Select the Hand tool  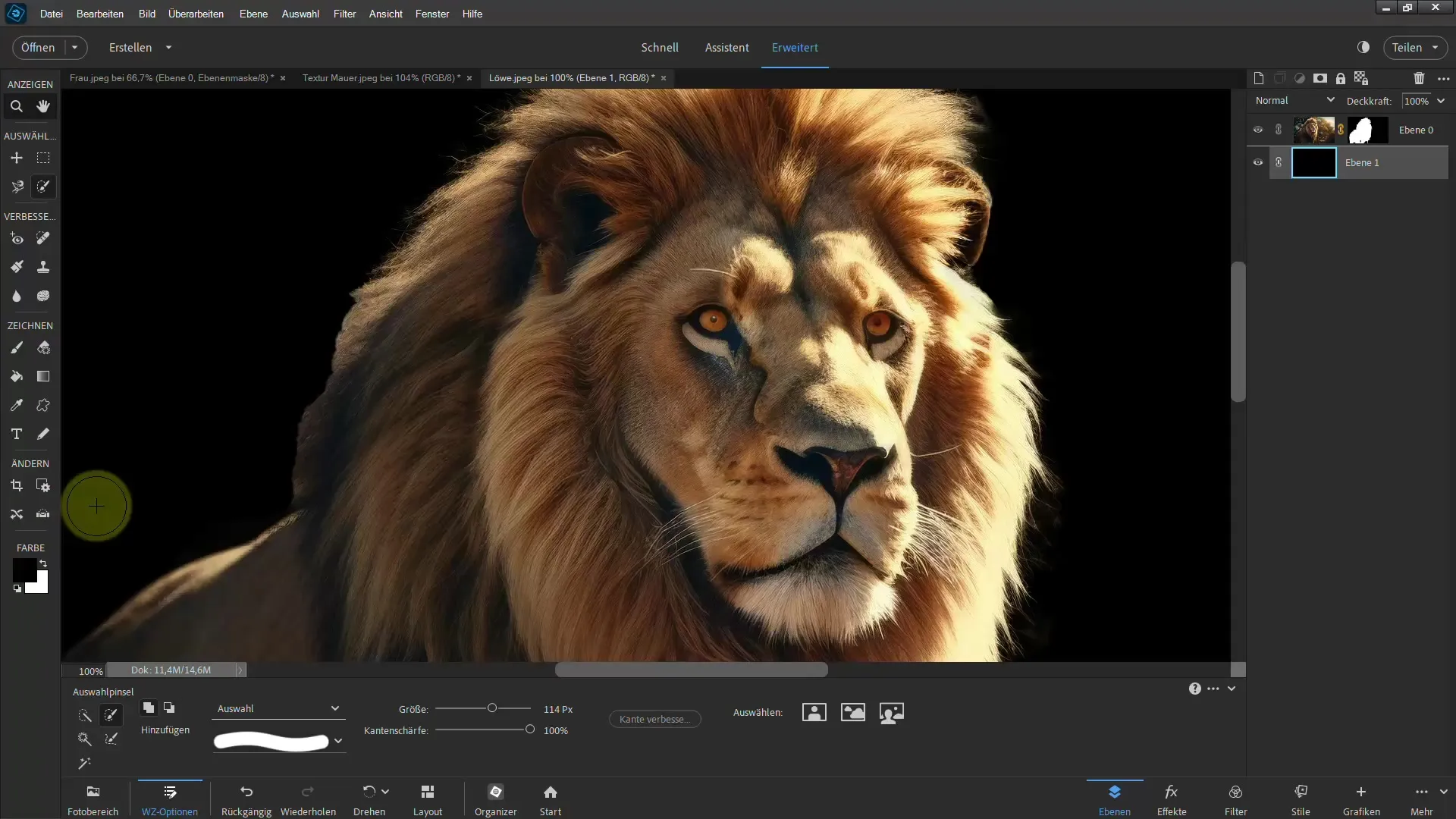43,107
